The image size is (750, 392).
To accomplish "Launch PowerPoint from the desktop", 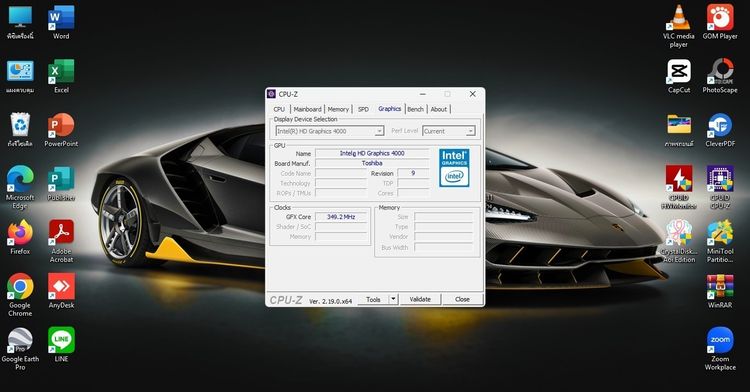I will [x=61, y=130].
